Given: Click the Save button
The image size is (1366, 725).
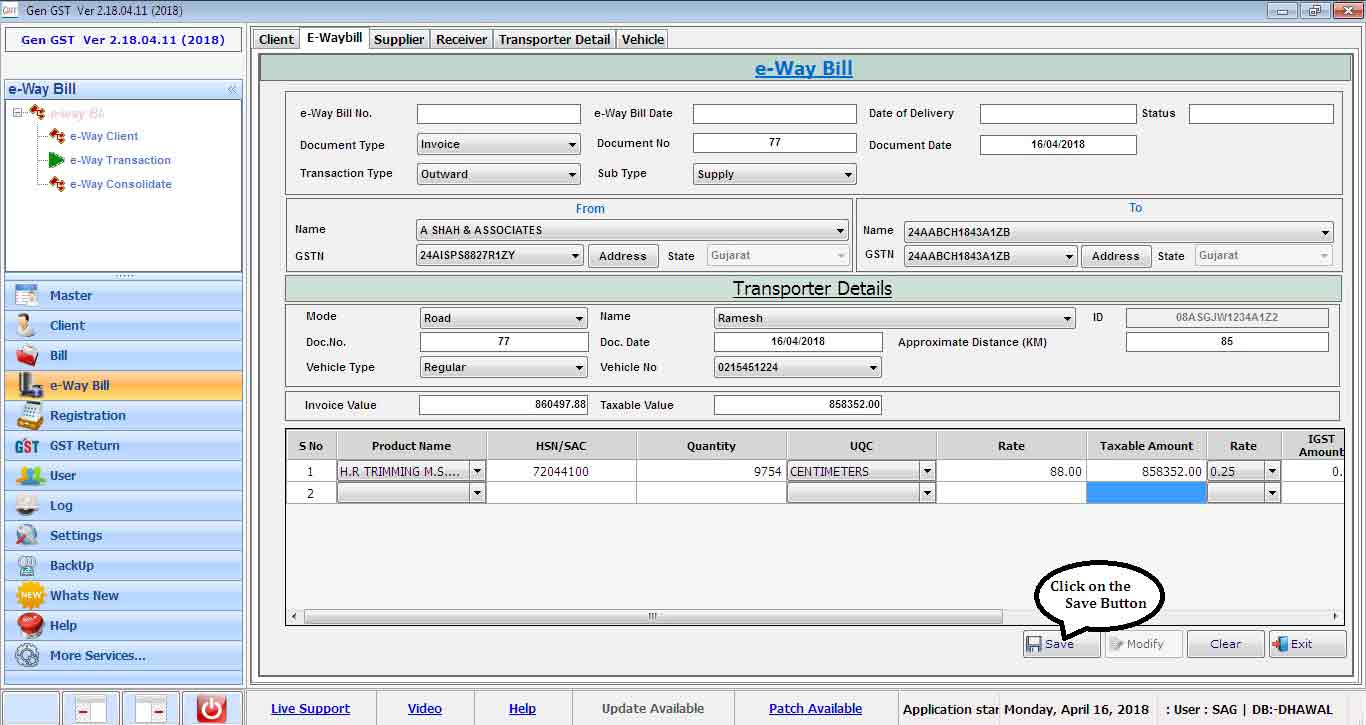Looking at the screenshot, I should click(x=1060, y=644).
